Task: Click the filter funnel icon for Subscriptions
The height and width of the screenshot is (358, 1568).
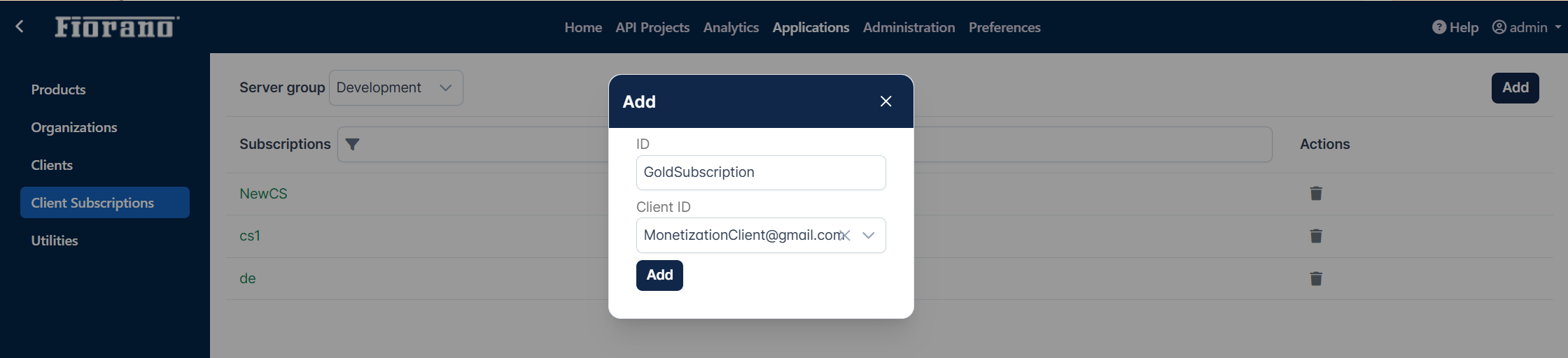Action: click(x=352, y=144)
